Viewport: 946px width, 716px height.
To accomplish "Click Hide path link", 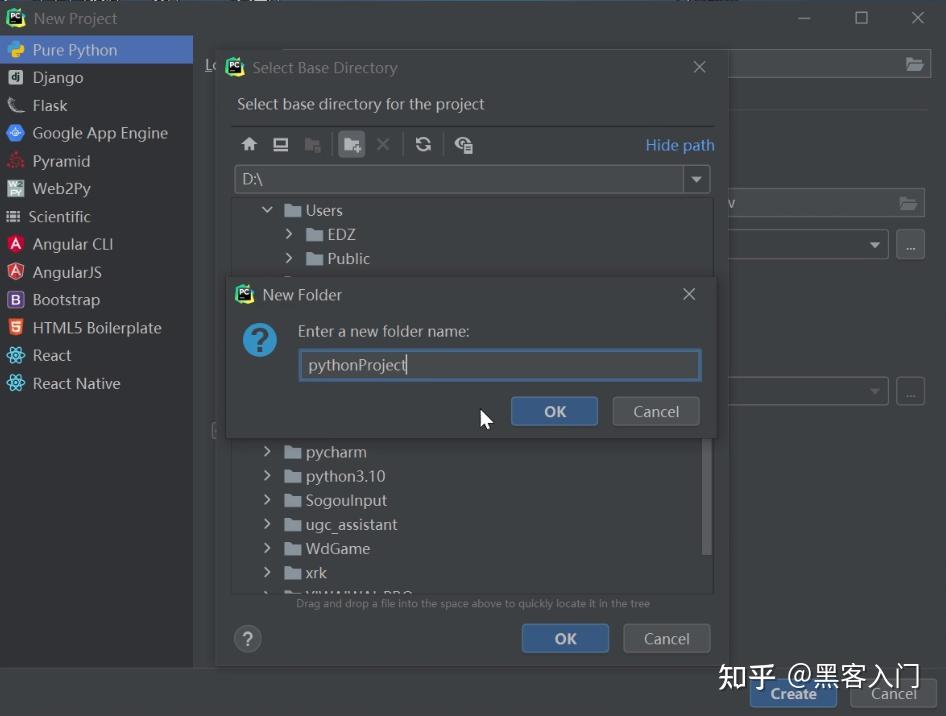I will pyautogui.click(x=679, y=144).
